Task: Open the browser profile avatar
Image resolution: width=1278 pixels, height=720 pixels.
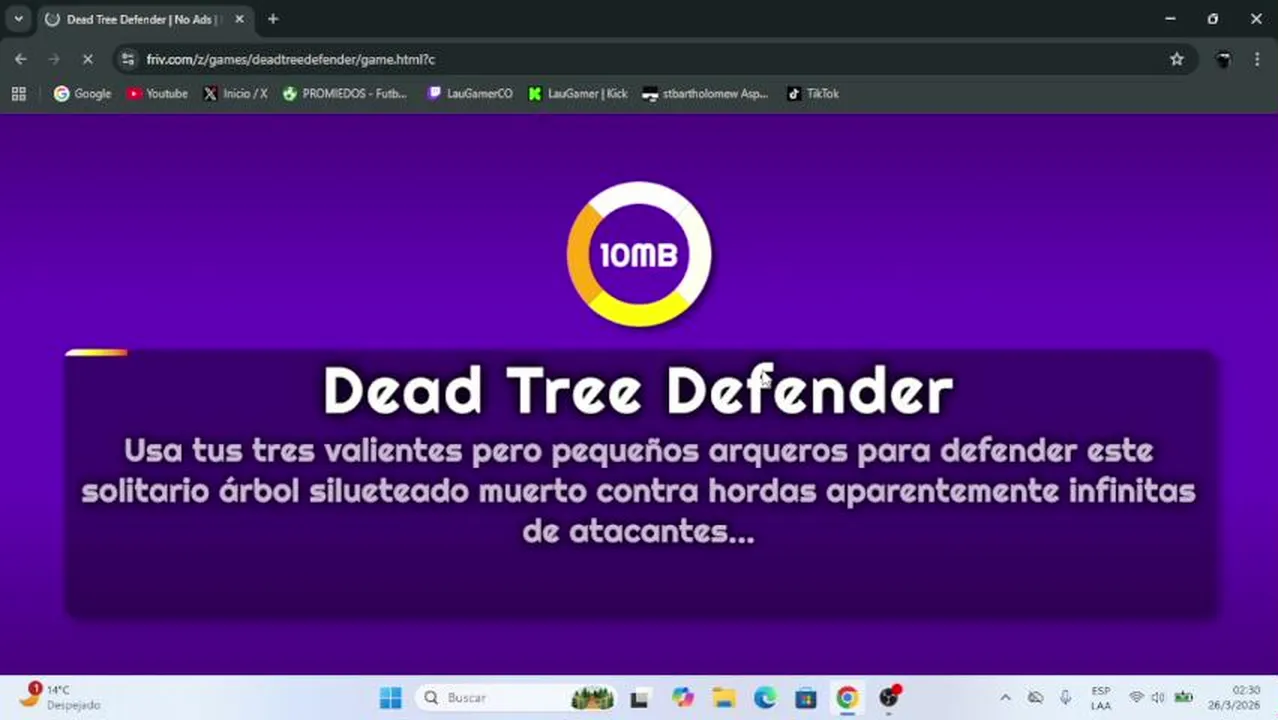Action: (1223, 59)
